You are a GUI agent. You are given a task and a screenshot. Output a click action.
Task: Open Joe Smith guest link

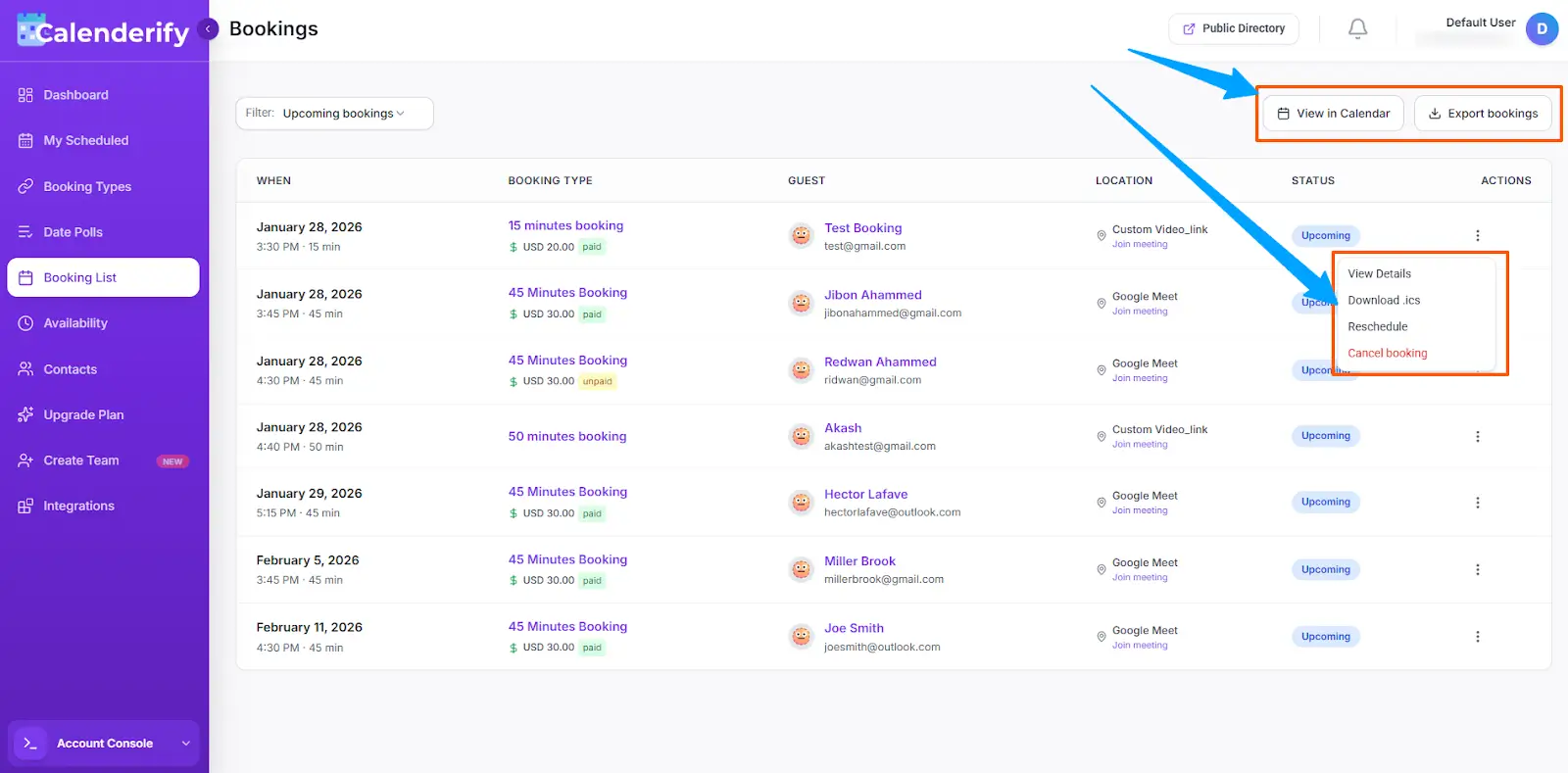click(x=854, y=628)
